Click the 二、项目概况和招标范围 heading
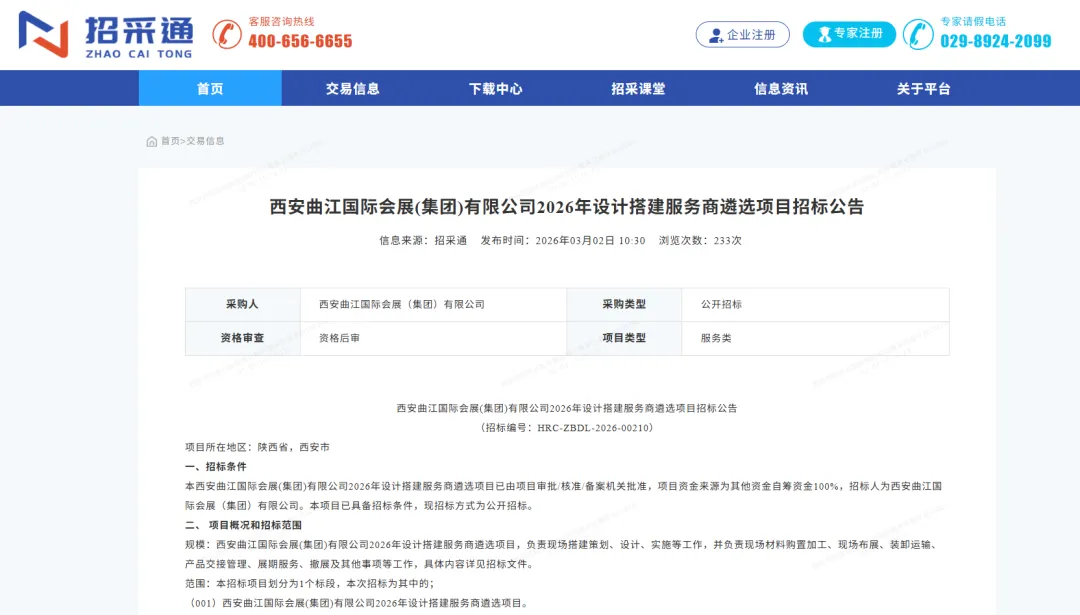Image resolution: width=1080 pixels, height=615 pixels. coord(243,525)
